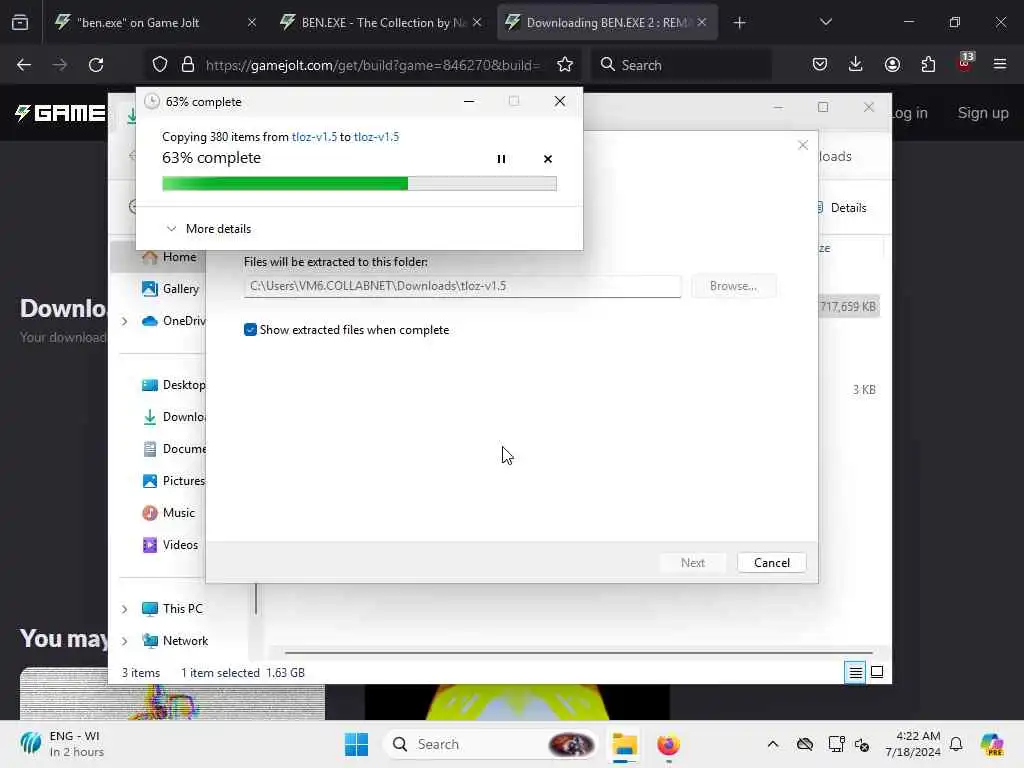Open Firefox from taskbar
The height and width of the screenshot is (768, 1024).
pyautogui.click(x=668, y=744)
